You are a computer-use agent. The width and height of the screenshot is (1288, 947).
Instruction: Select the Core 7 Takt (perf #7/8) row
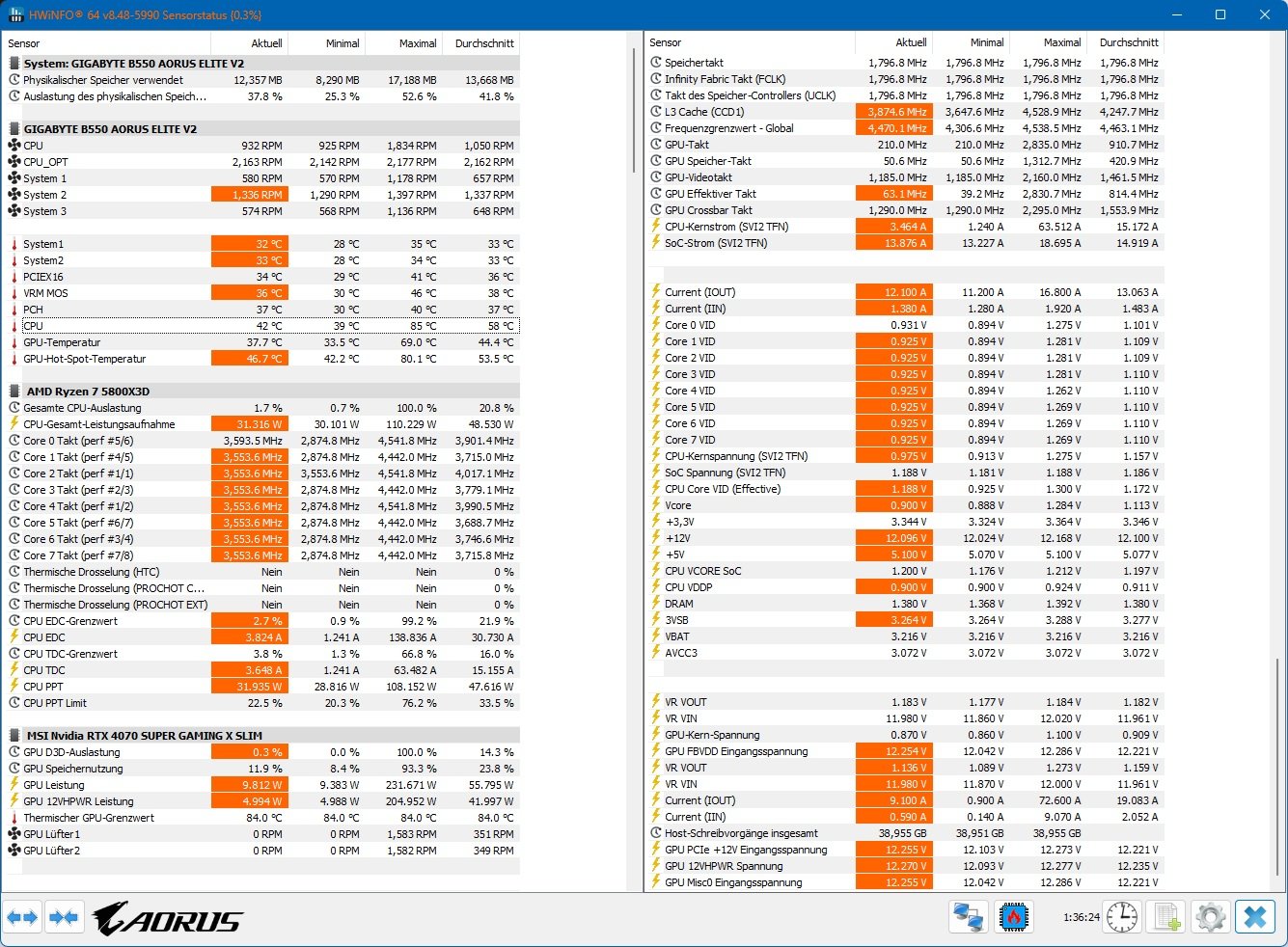[262, 555]
